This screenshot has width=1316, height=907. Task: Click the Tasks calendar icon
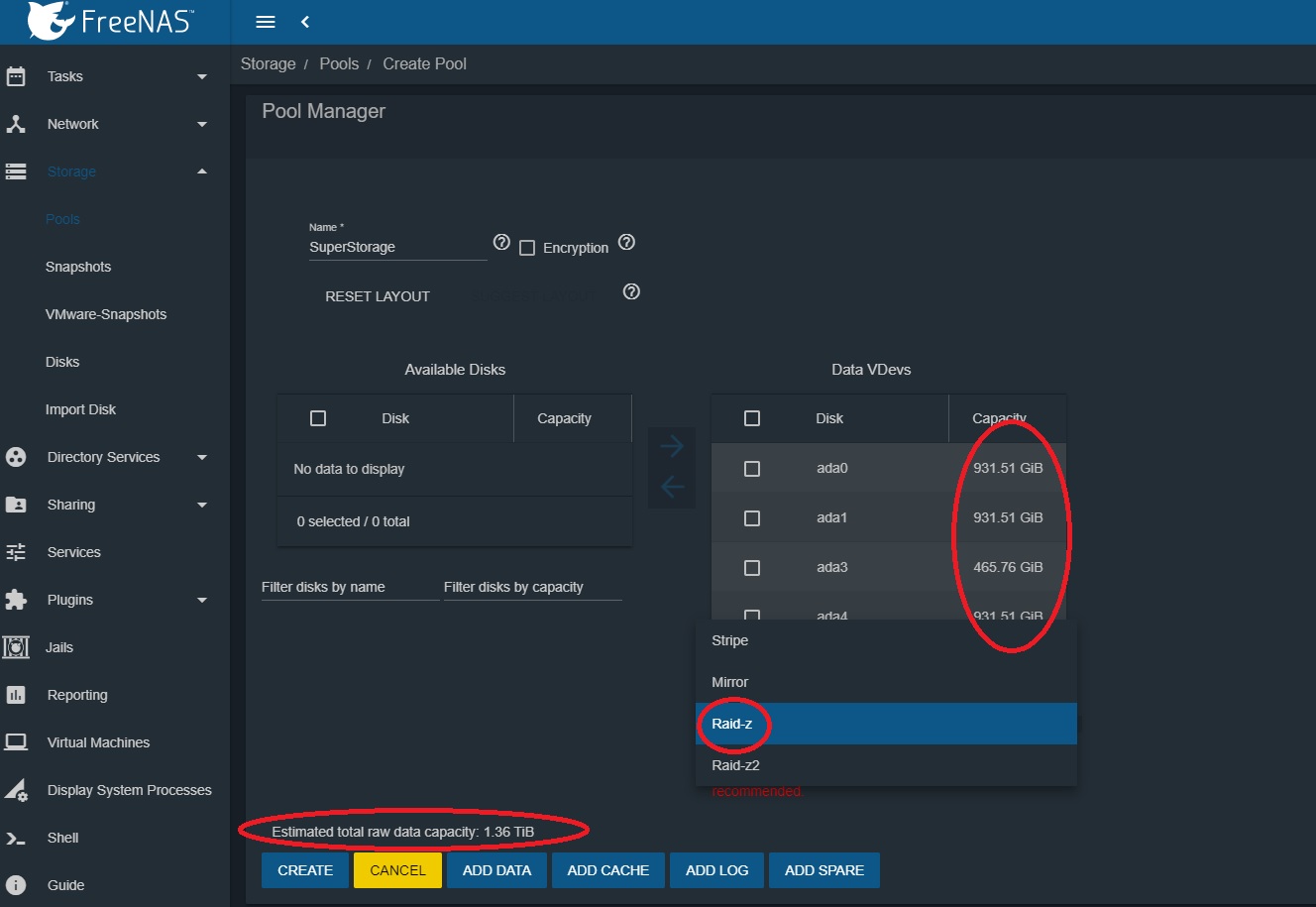16,76
